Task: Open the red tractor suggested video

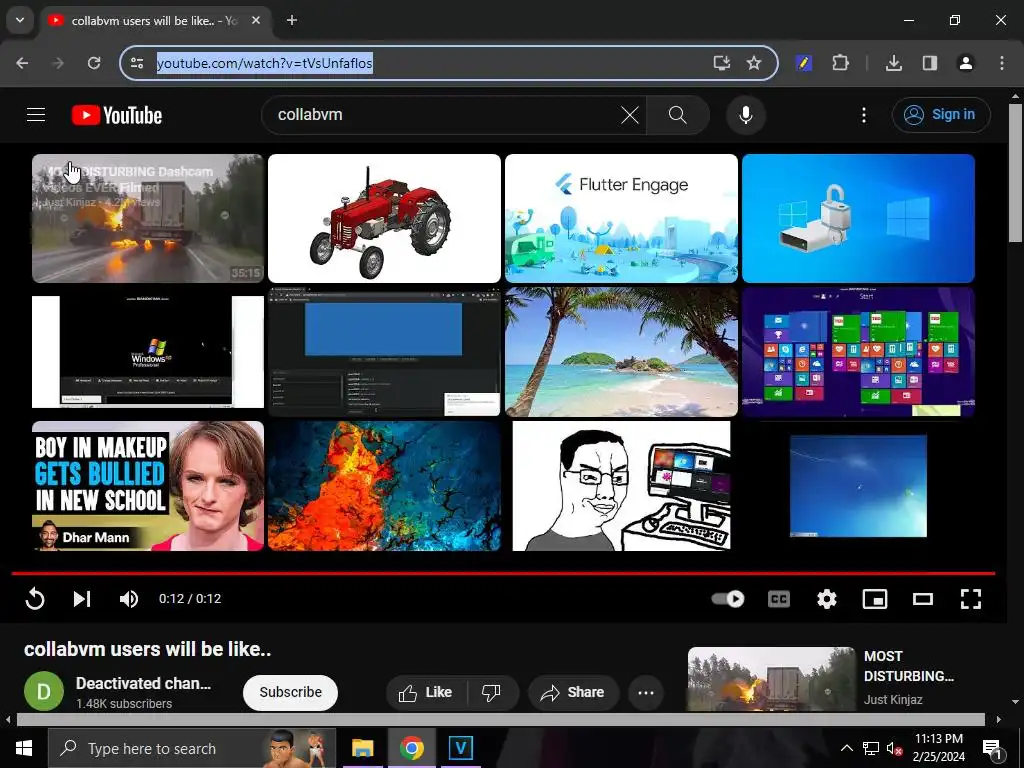Action: point(385,218)
